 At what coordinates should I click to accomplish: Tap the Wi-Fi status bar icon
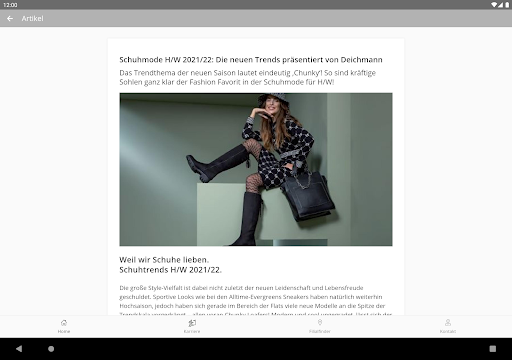[494, 5]
